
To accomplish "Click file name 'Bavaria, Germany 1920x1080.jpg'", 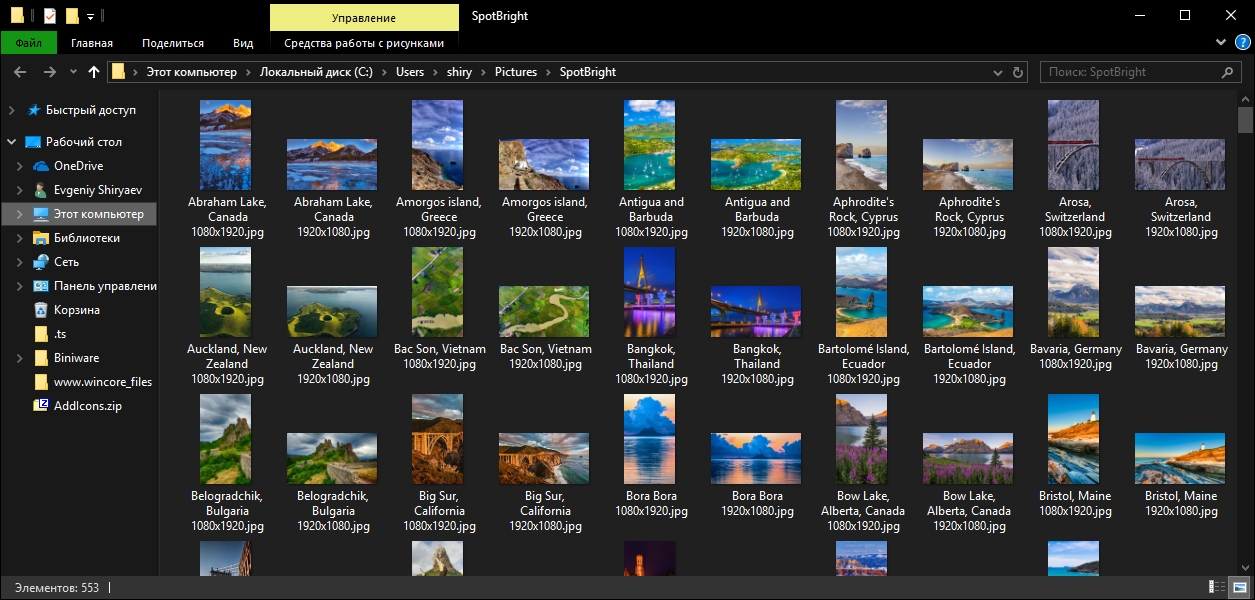I will pyautogui.click(x=1182, y=357).
